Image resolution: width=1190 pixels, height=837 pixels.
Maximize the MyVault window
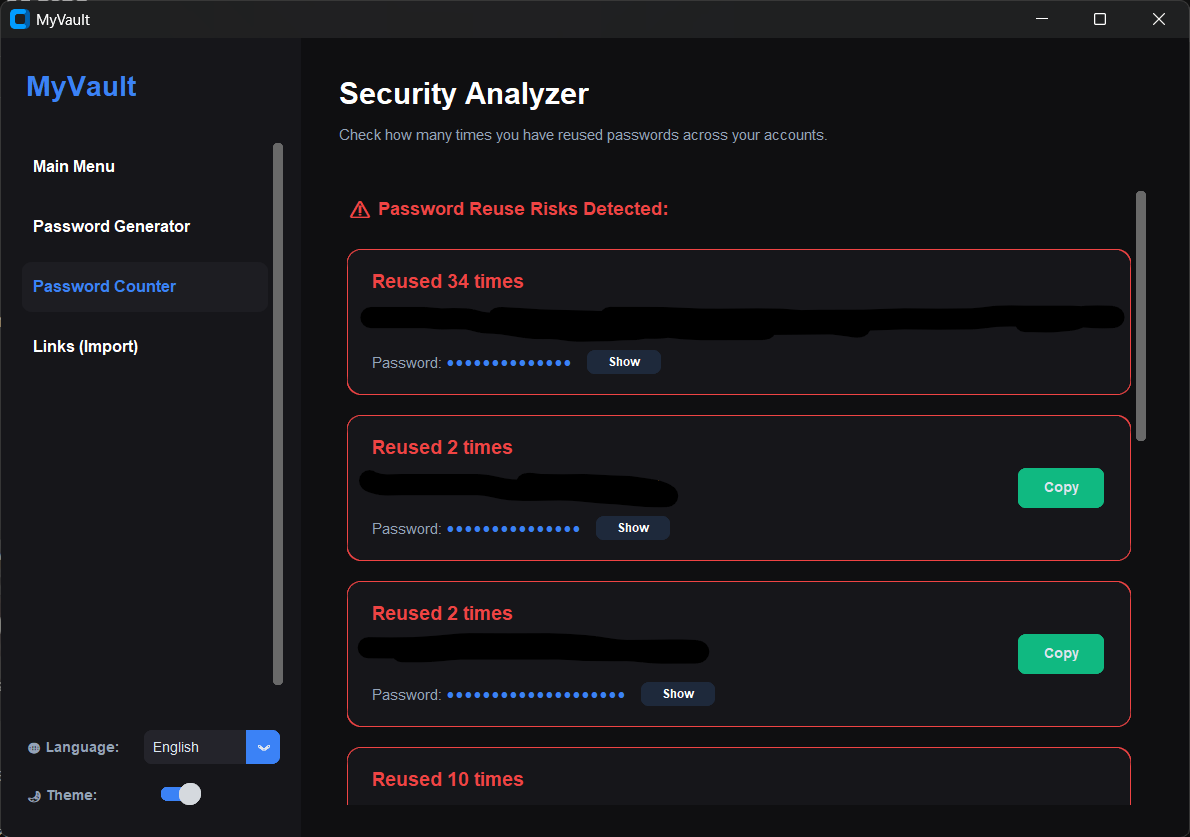(1100, 19)
